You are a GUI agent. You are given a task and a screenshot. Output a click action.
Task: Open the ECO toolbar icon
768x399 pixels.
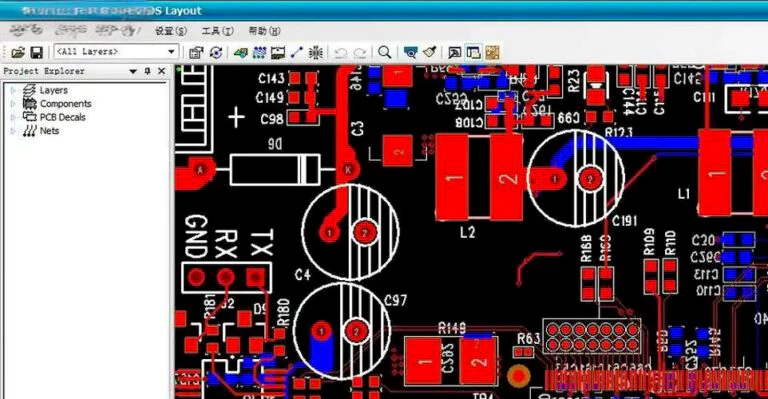coord(297,52)
